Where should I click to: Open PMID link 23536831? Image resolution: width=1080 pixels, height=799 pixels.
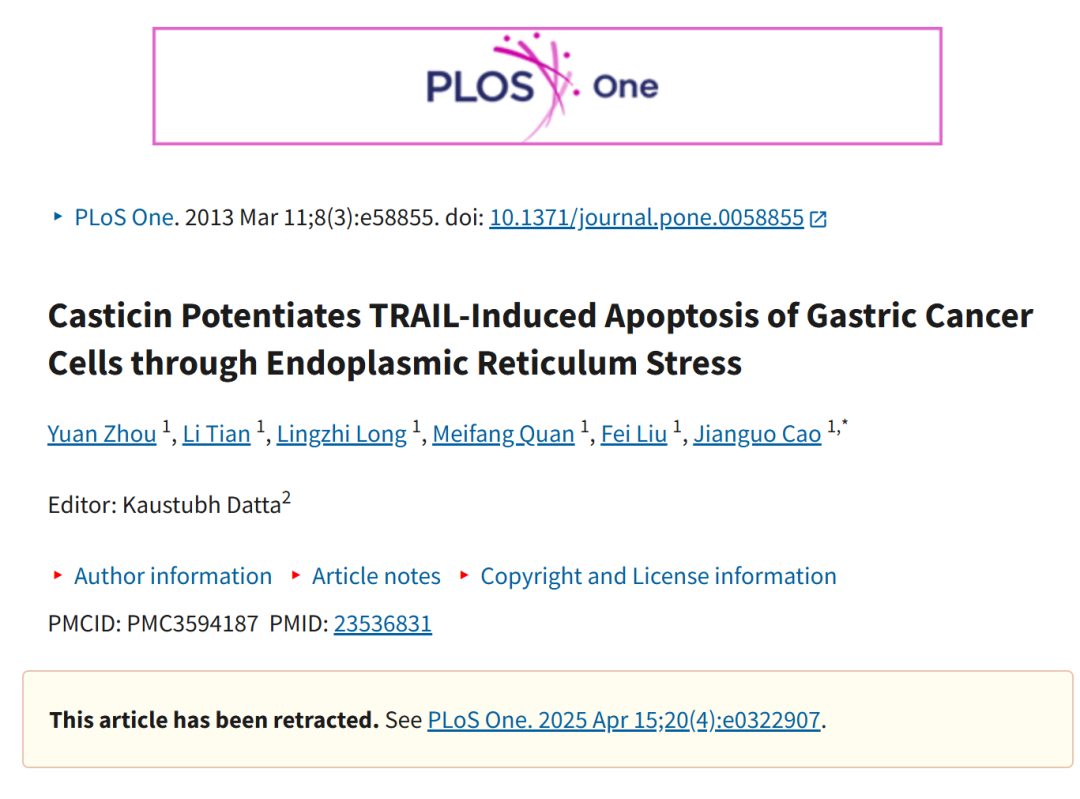pos(383,623)
